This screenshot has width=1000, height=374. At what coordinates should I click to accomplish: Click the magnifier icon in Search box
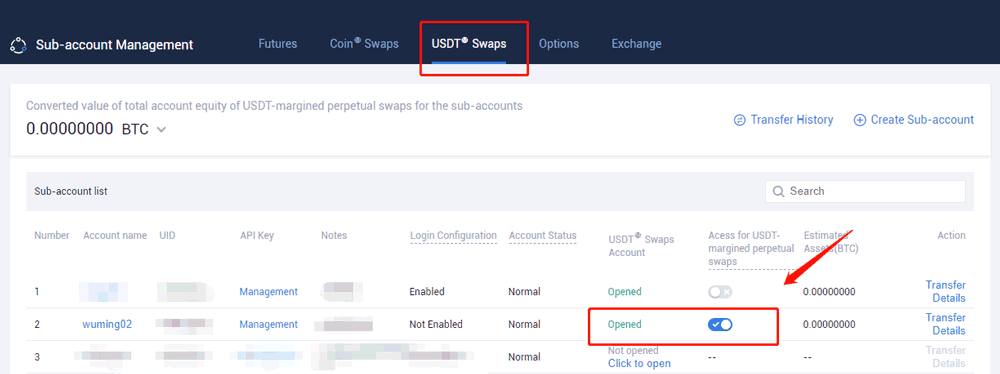778,191
